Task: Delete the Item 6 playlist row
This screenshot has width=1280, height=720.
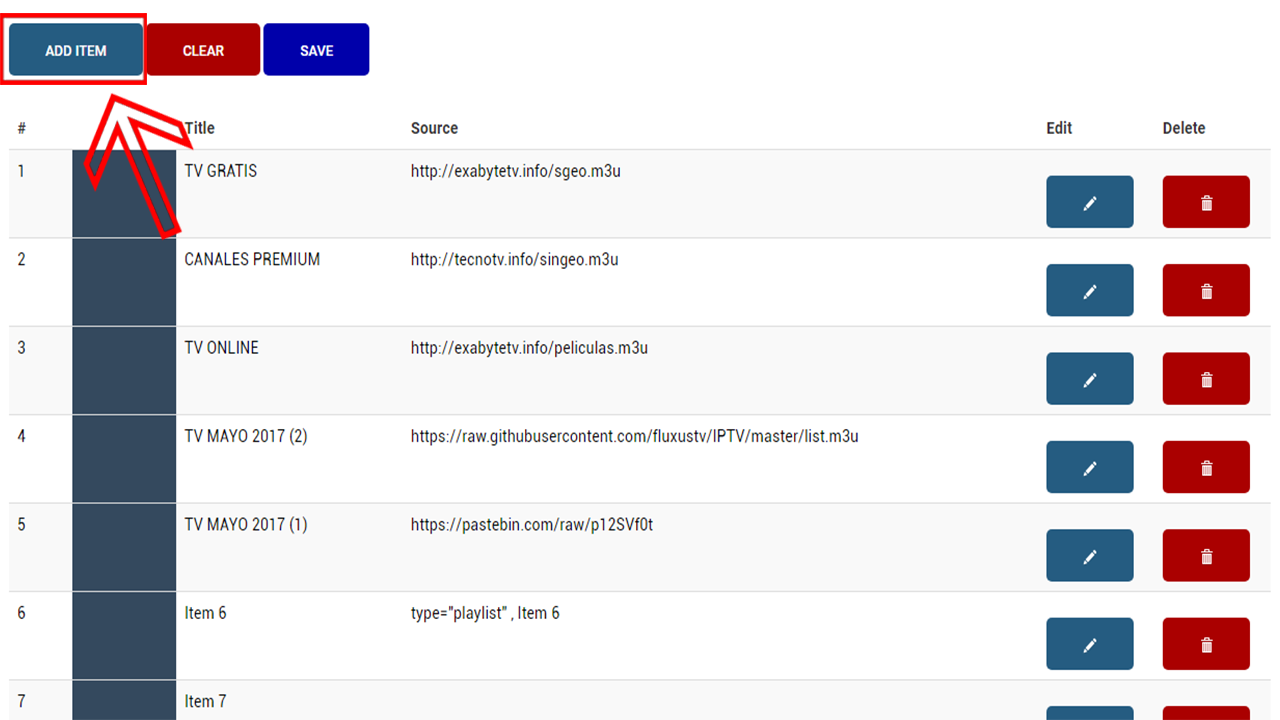Action: pyautogui.click(x=1206, y=644)
